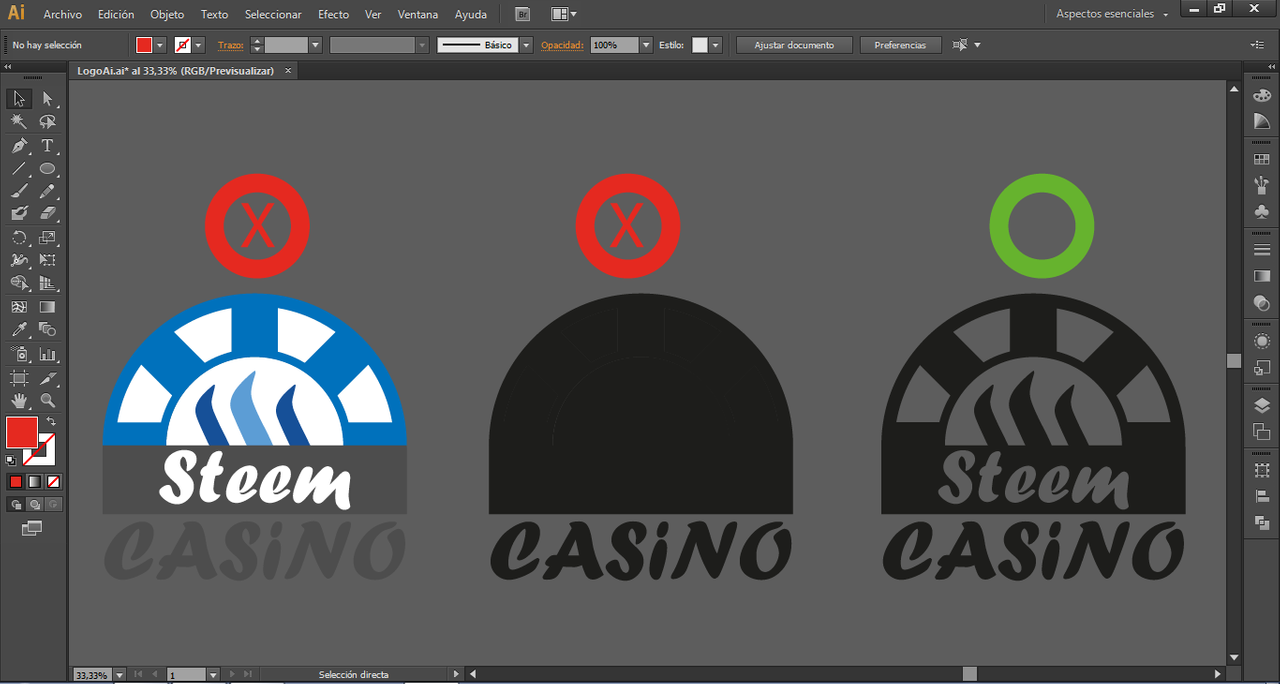Image resolution: width=1280 pixels, height=684 pixels.
Task: Open the Stroke panel icon
Action: 1261,250
